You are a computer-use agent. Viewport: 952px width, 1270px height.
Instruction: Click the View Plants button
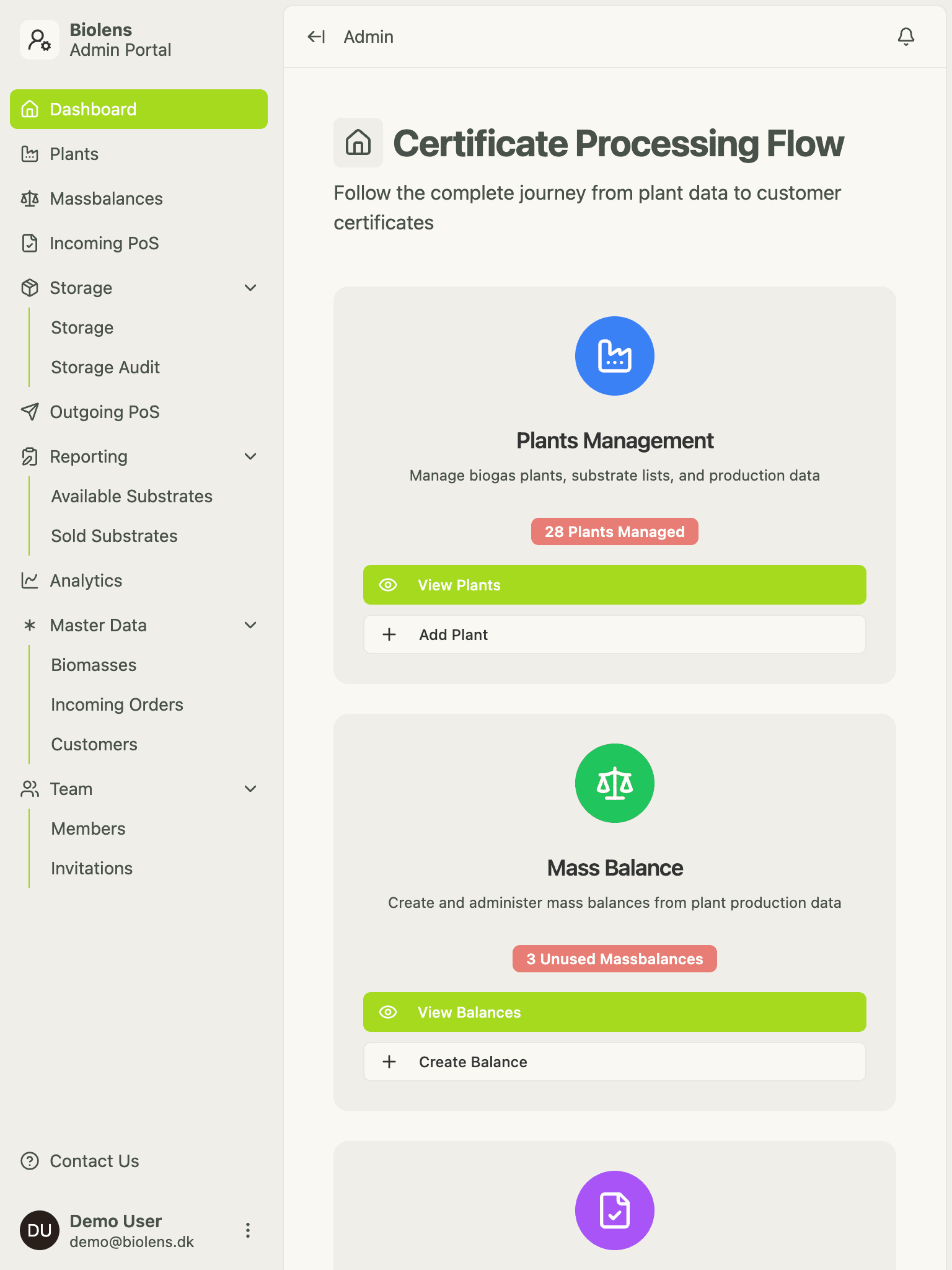click(x=614, y=585)
